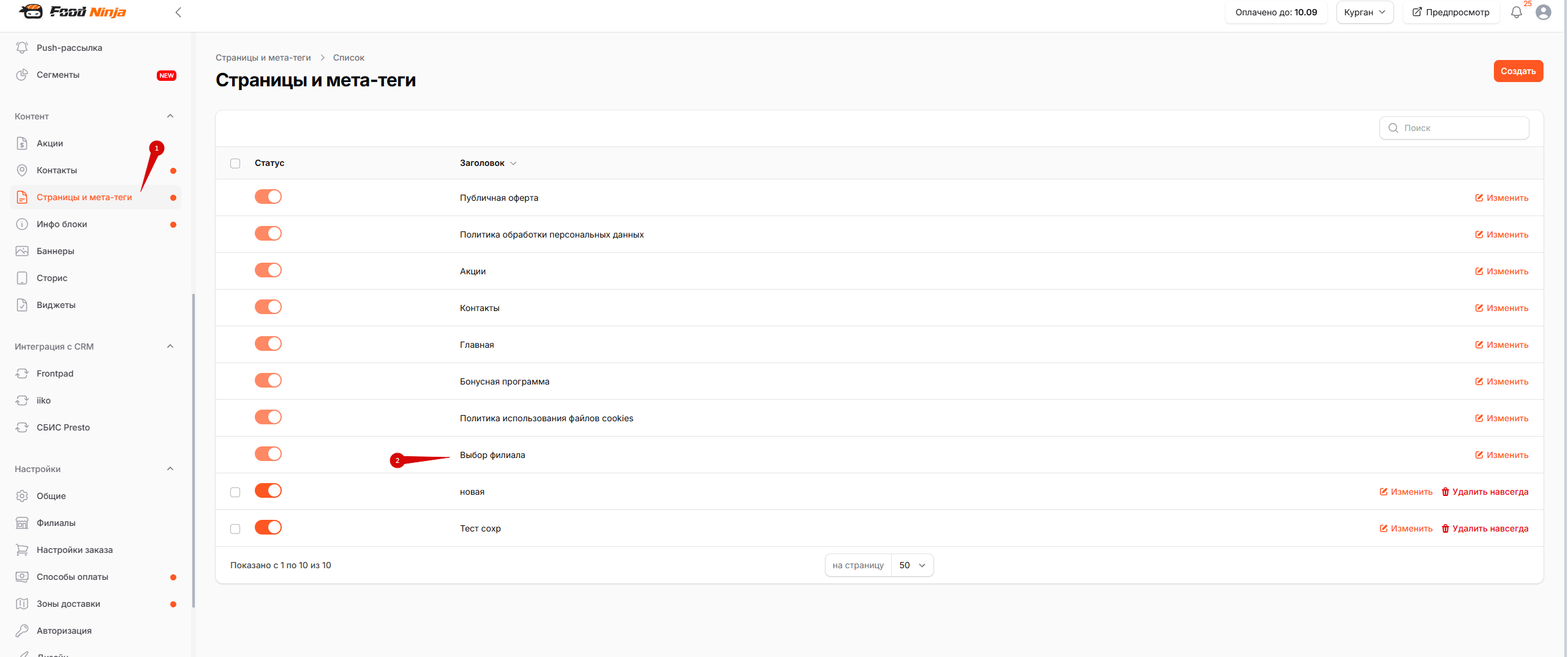Click the Сторис phone icon

click(22, 278)
